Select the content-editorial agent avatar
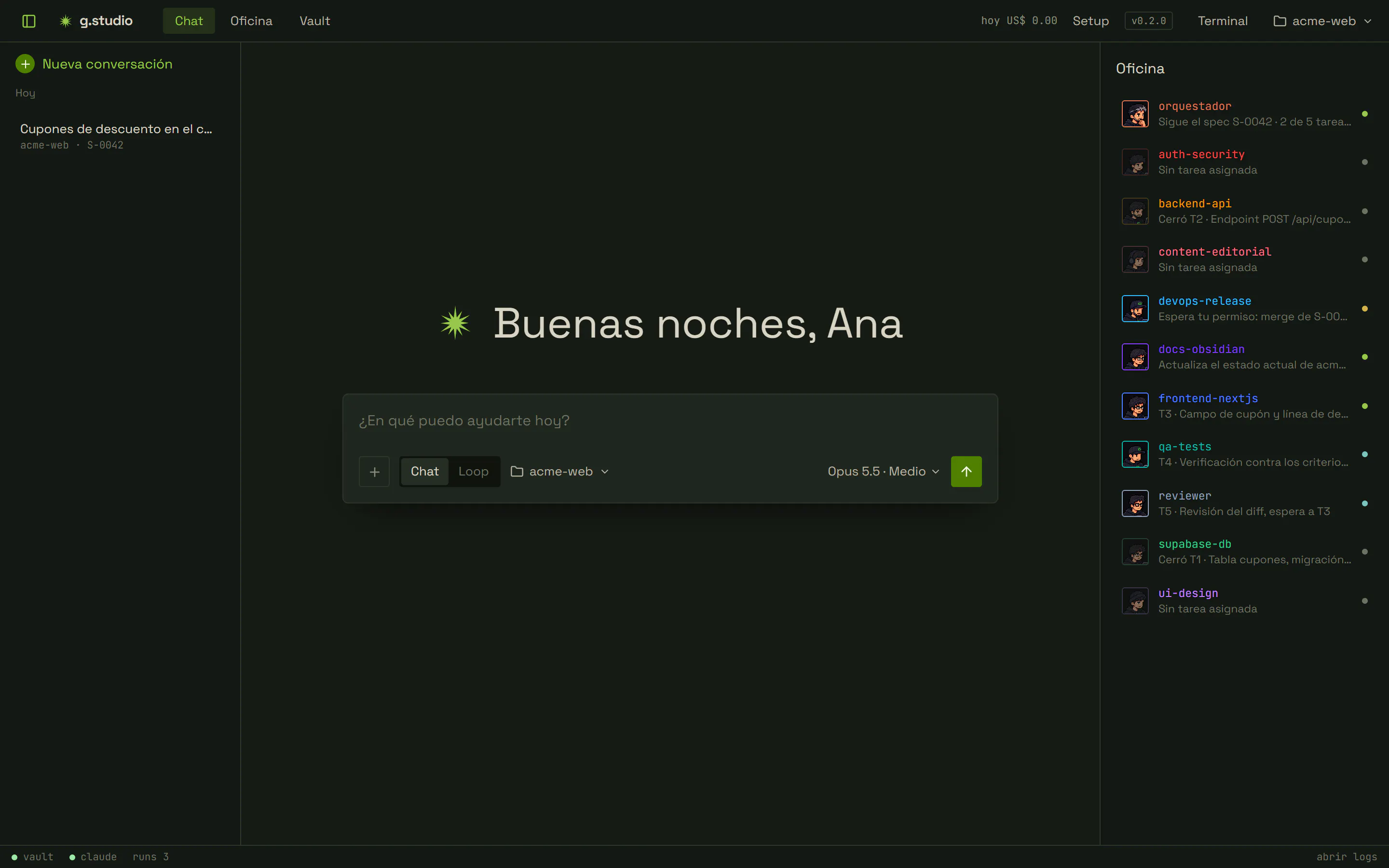Screen dimensions: 1389x868 click(x=1135, y=259)
